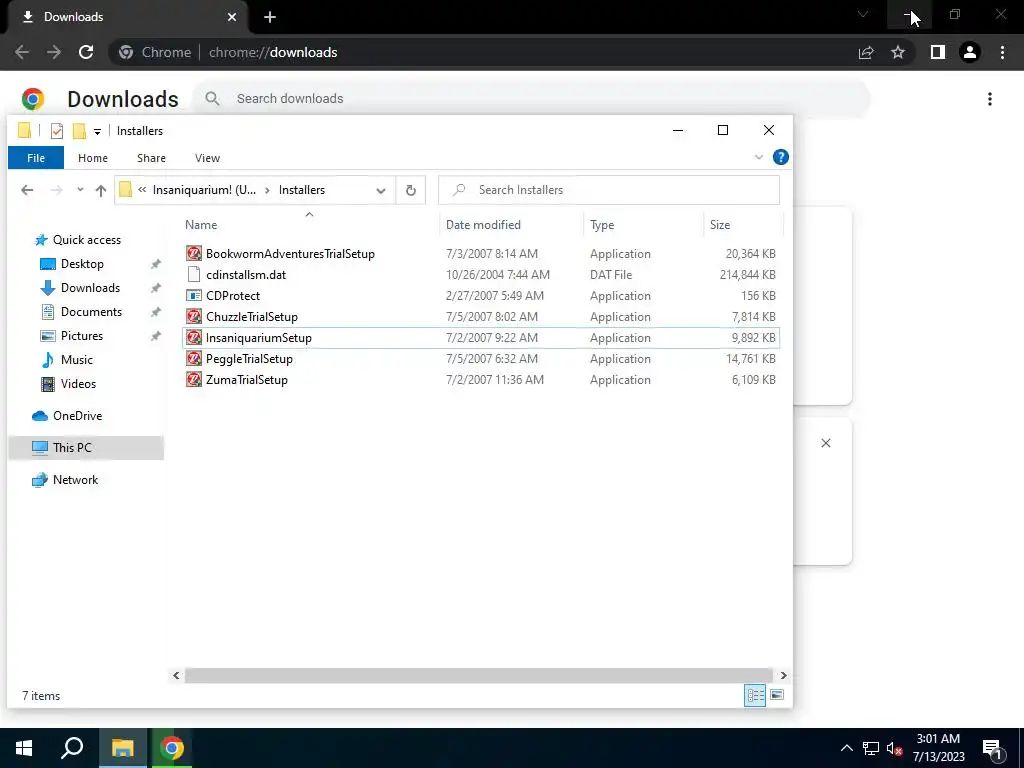
Task: Customize Quick Access Toolbar dropdown
Action: tap(97, 131)
